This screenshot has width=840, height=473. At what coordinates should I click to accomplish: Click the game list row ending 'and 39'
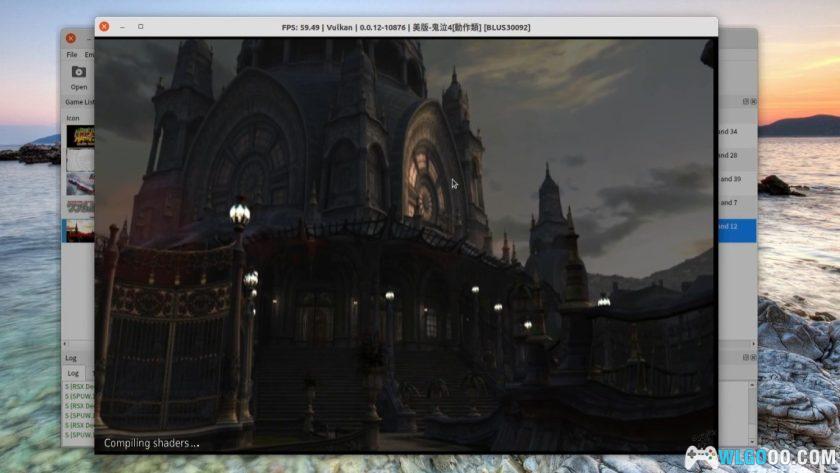(x=737, y=179)
